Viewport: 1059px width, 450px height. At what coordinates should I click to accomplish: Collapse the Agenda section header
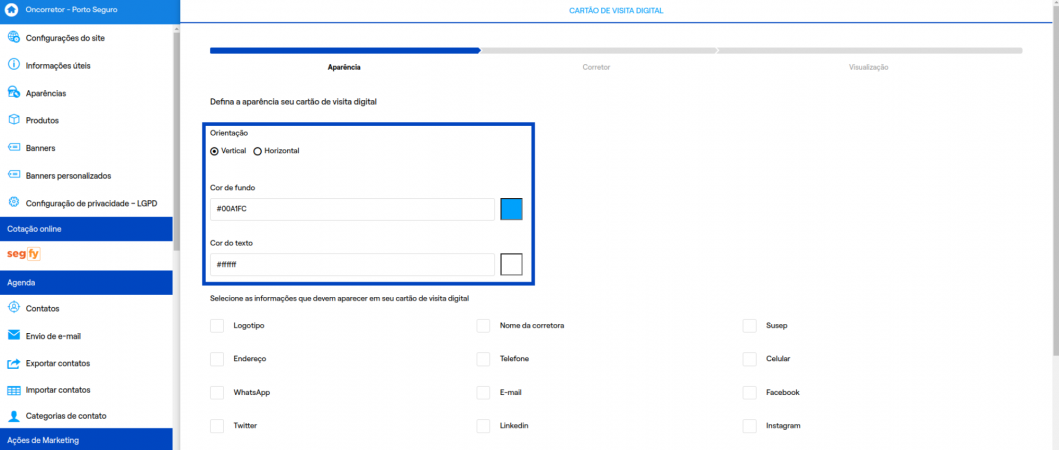pos(86,283)
